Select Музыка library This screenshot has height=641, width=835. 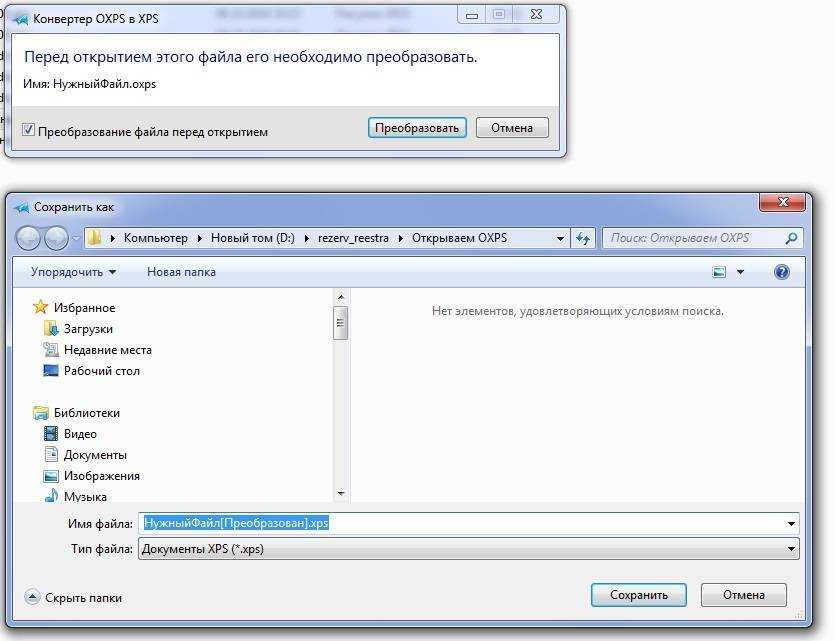click(x=85, y=496)
